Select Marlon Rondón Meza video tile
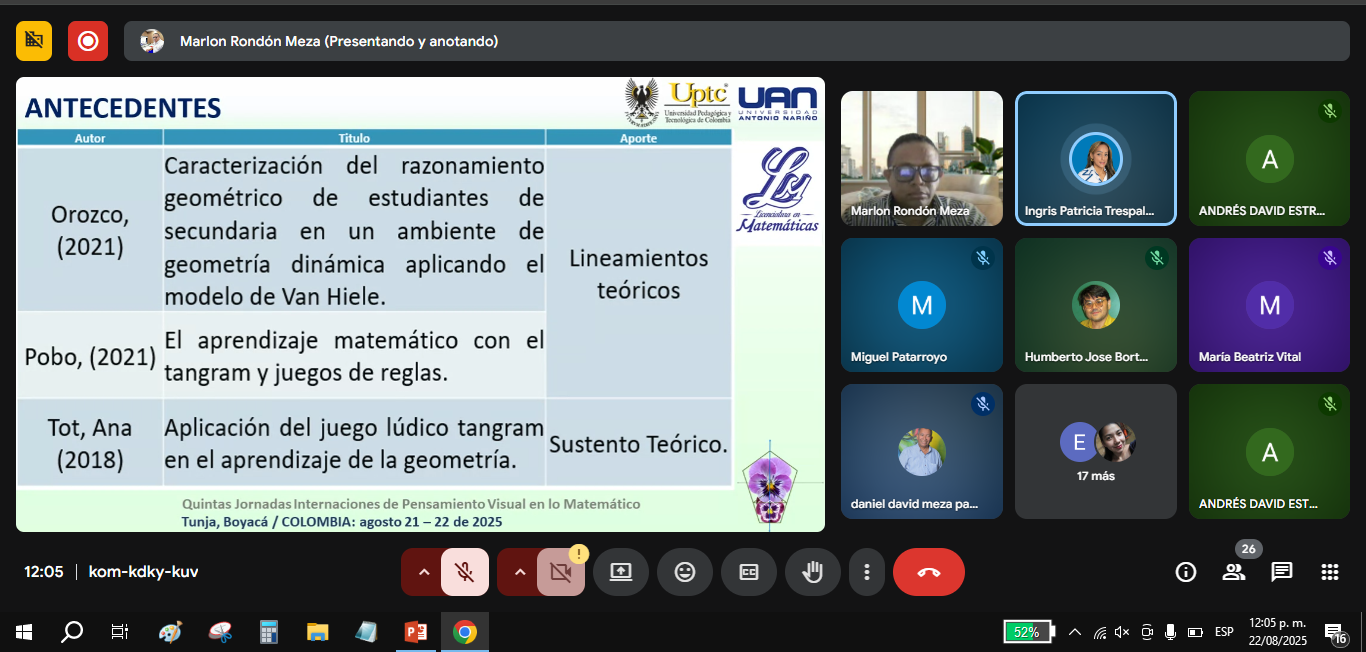This screenshot has width=1366, height=652. pyautogui.click(x=921, y=158)
